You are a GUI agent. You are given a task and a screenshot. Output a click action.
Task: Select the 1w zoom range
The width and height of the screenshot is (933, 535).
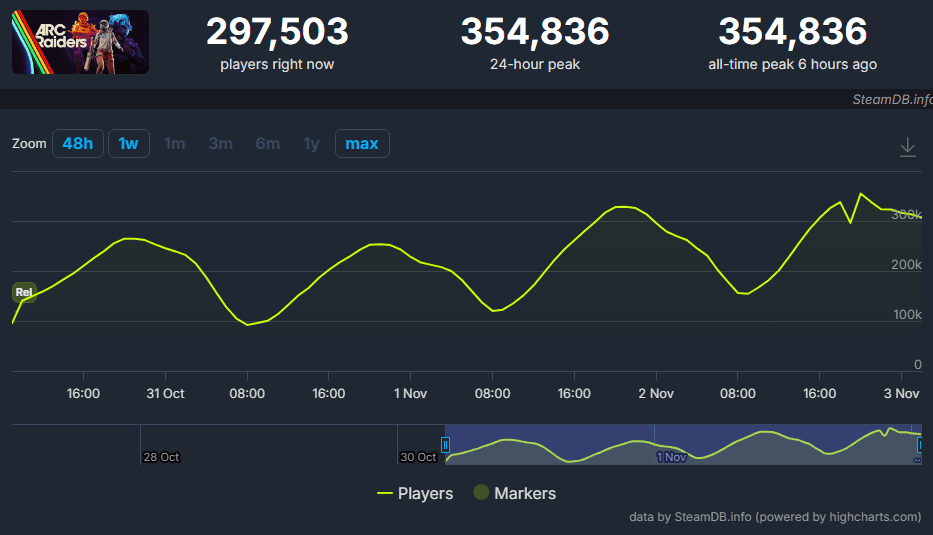click(x=128, y=143)
